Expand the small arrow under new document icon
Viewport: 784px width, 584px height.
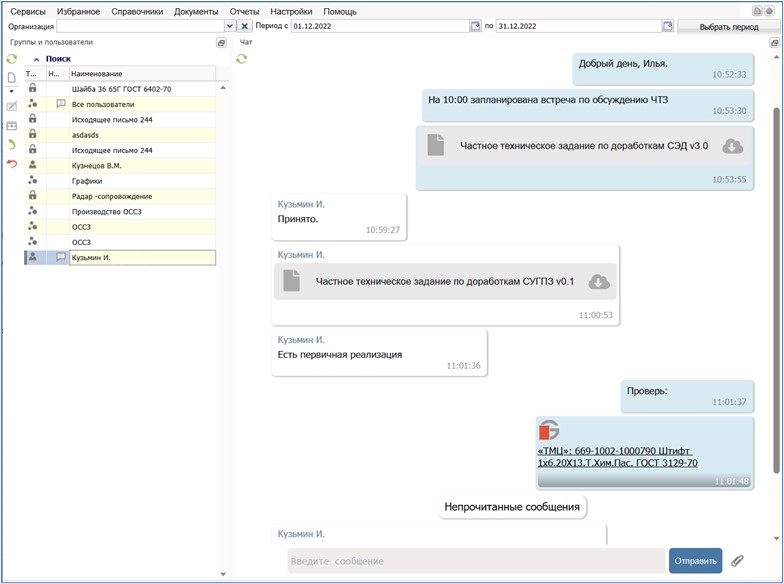(x=12, y=90)
